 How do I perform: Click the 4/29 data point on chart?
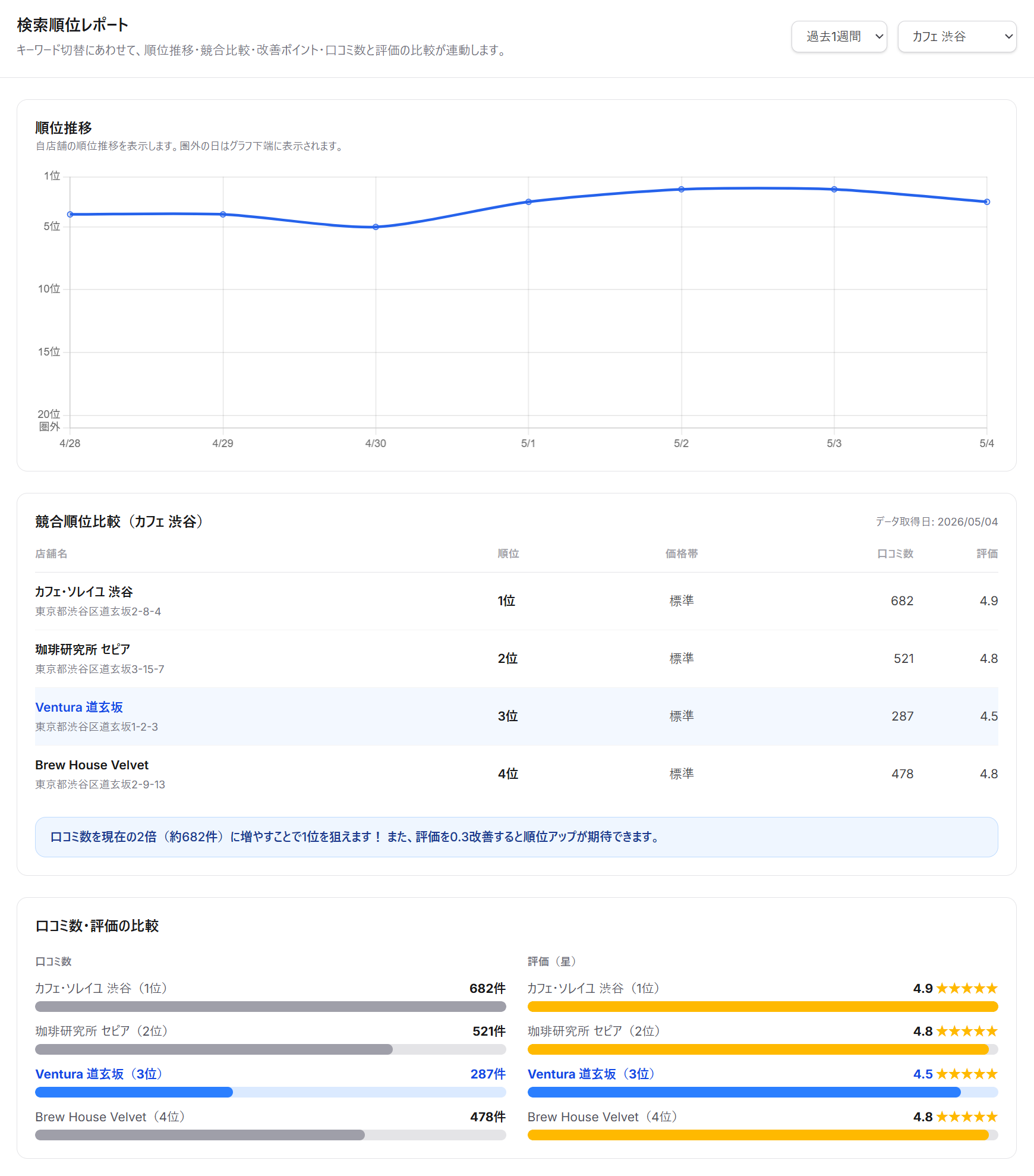point(223,215)
